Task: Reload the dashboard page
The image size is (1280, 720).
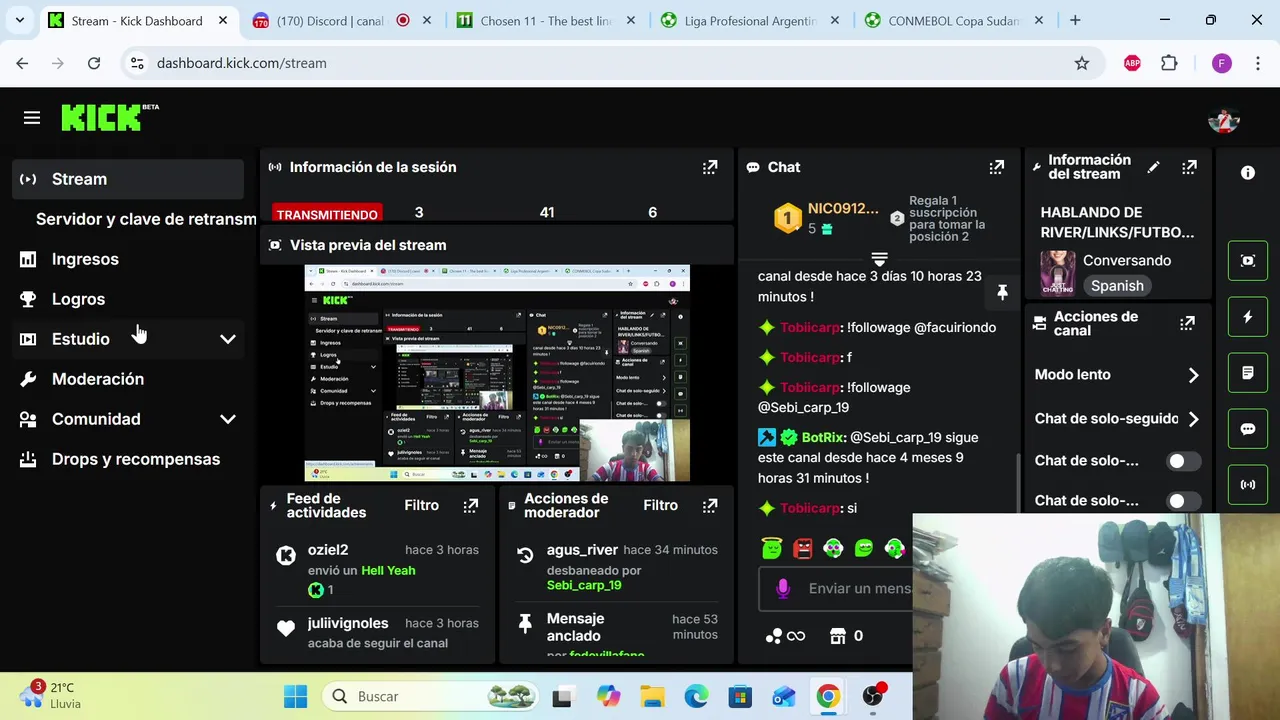Action: click(94, 63)
